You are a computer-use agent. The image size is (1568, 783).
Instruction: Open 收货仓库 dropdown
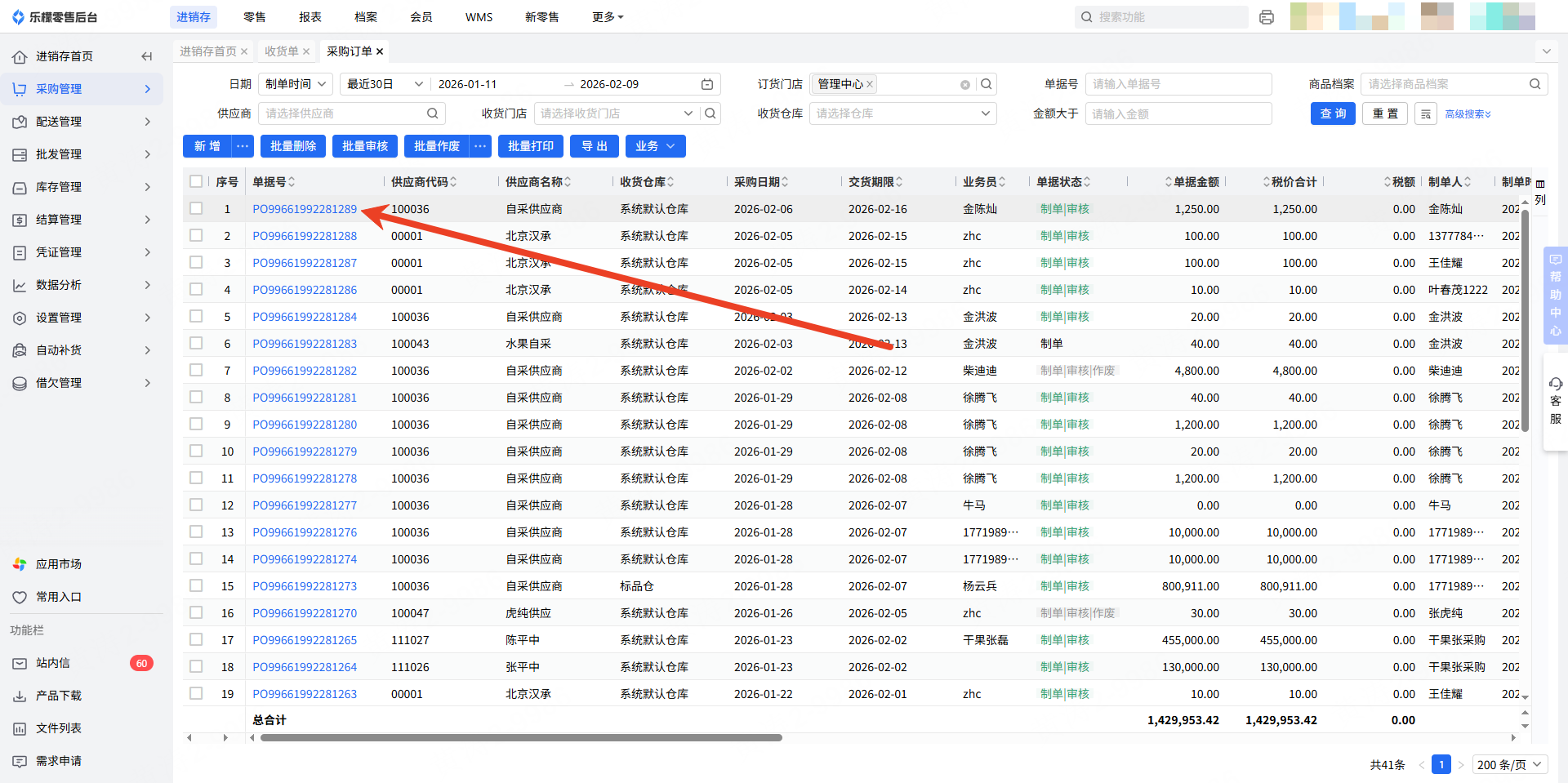[x=902, y=113]
